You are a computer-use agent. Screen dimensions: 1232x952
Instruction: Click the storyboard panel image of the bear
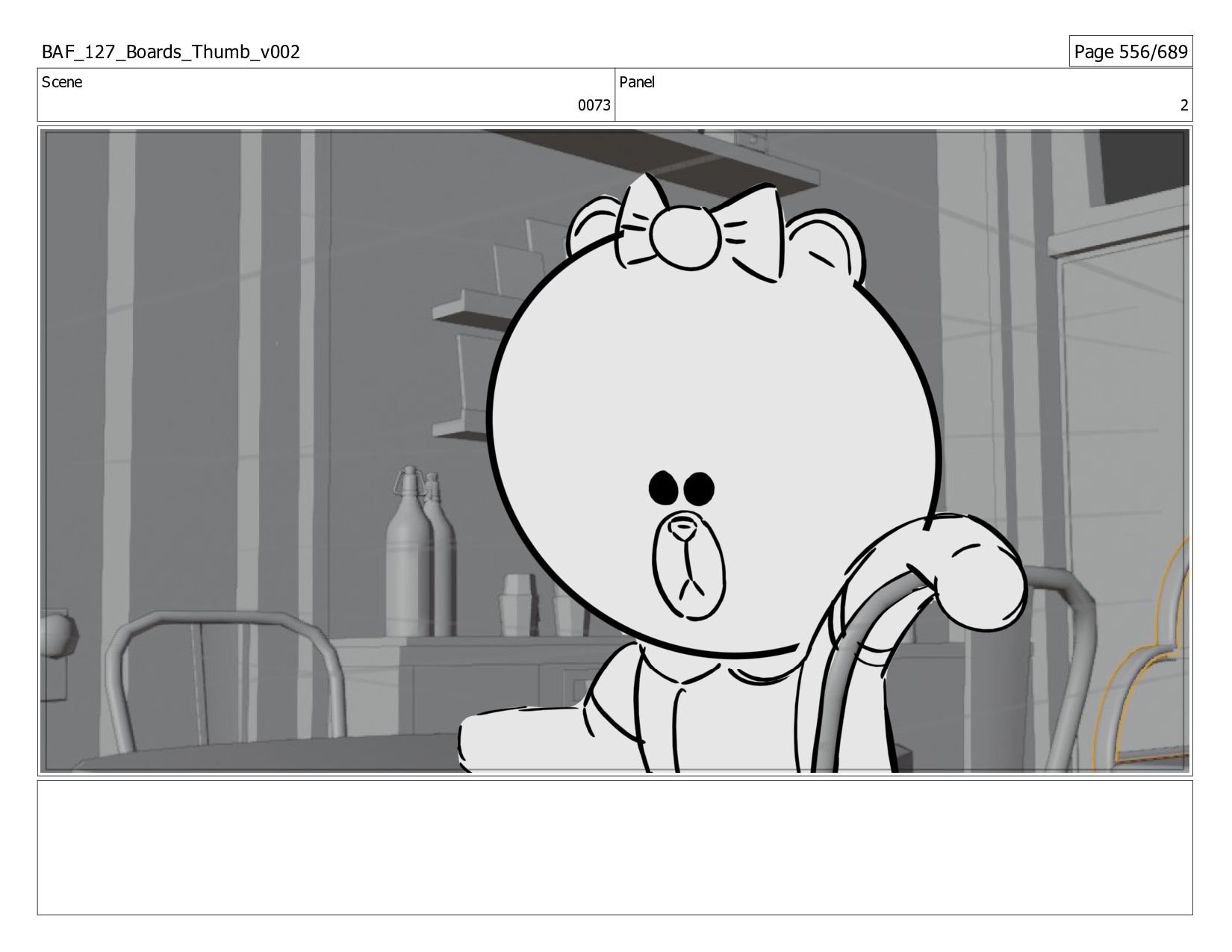point(615,451)
